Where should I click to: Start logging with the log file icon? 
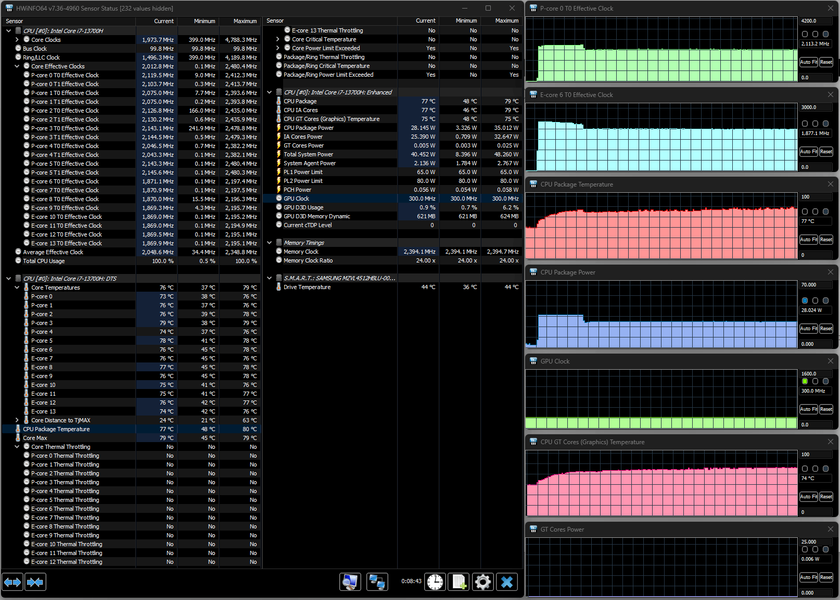point(459,582)
